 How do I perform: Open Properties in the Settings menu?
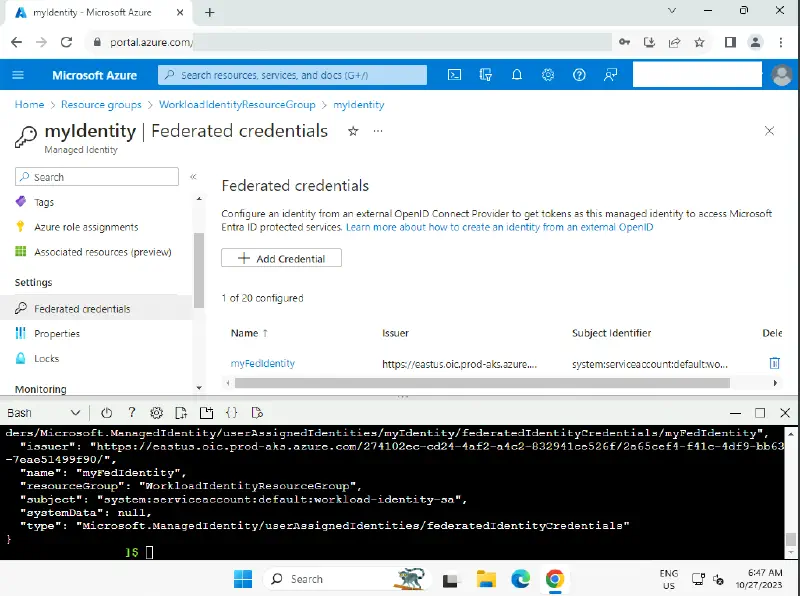57,334
